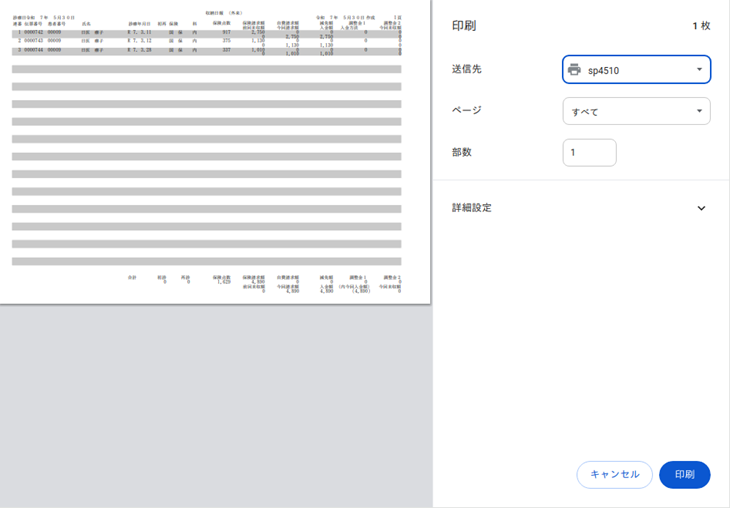This screenshot has width=730, height=508.
Task: Click the 収納日報 title in the preview
Action: tap(217, 13)
